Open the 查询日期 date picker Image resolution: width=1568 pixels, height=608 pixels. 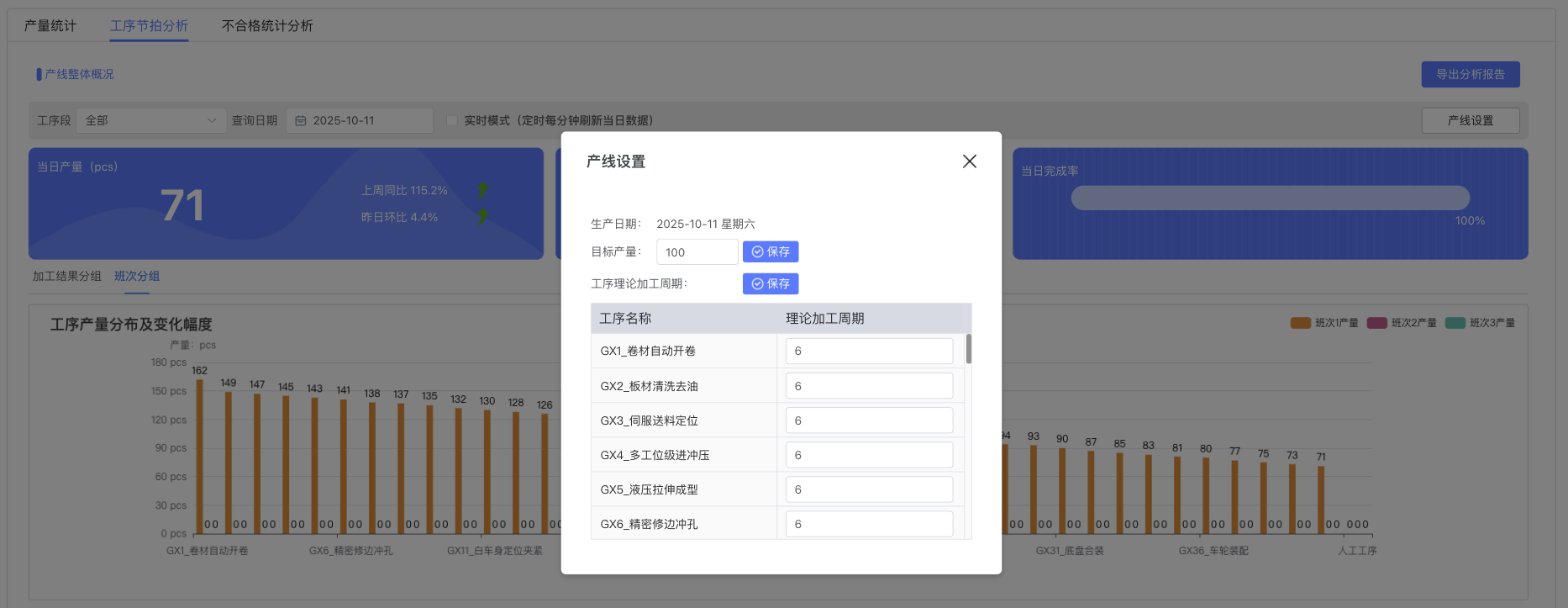(x=360, y=121)
